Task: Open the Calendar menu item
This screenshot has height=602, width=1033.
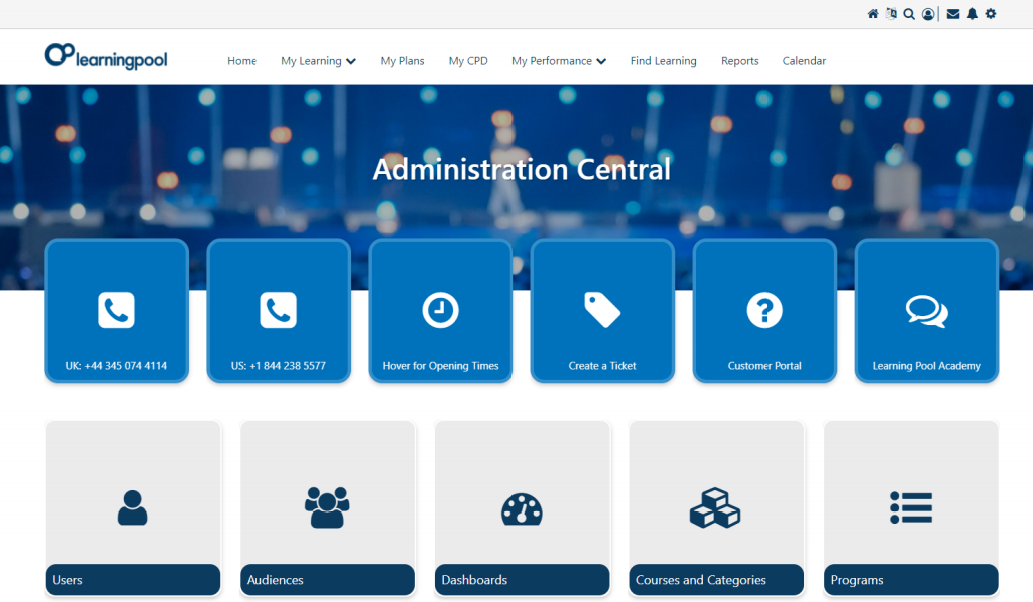Action: pyautogui.click(x=804, y=61)
